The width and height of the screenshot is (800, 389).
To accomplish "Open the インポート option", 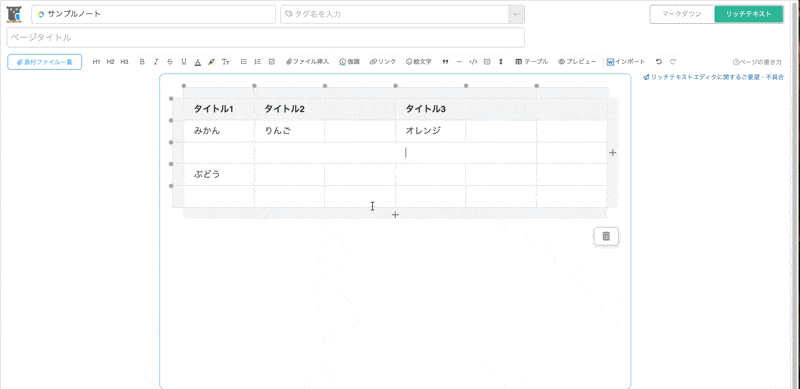I will (626, 62).
